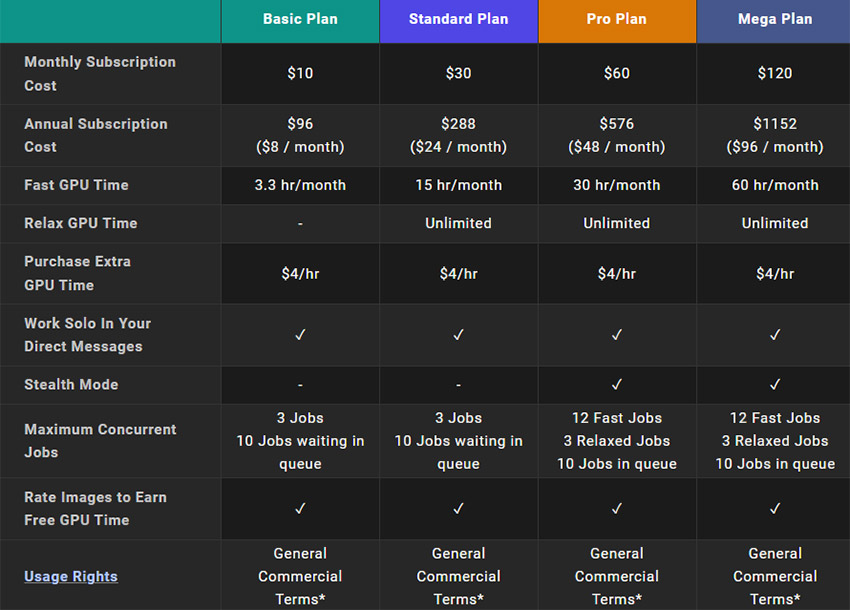Click Work Solo checkmark under Standard Plan
Image resolution: width=850 pixels, height=610 pixels.
pyautogui.click(x=459, y=335)
